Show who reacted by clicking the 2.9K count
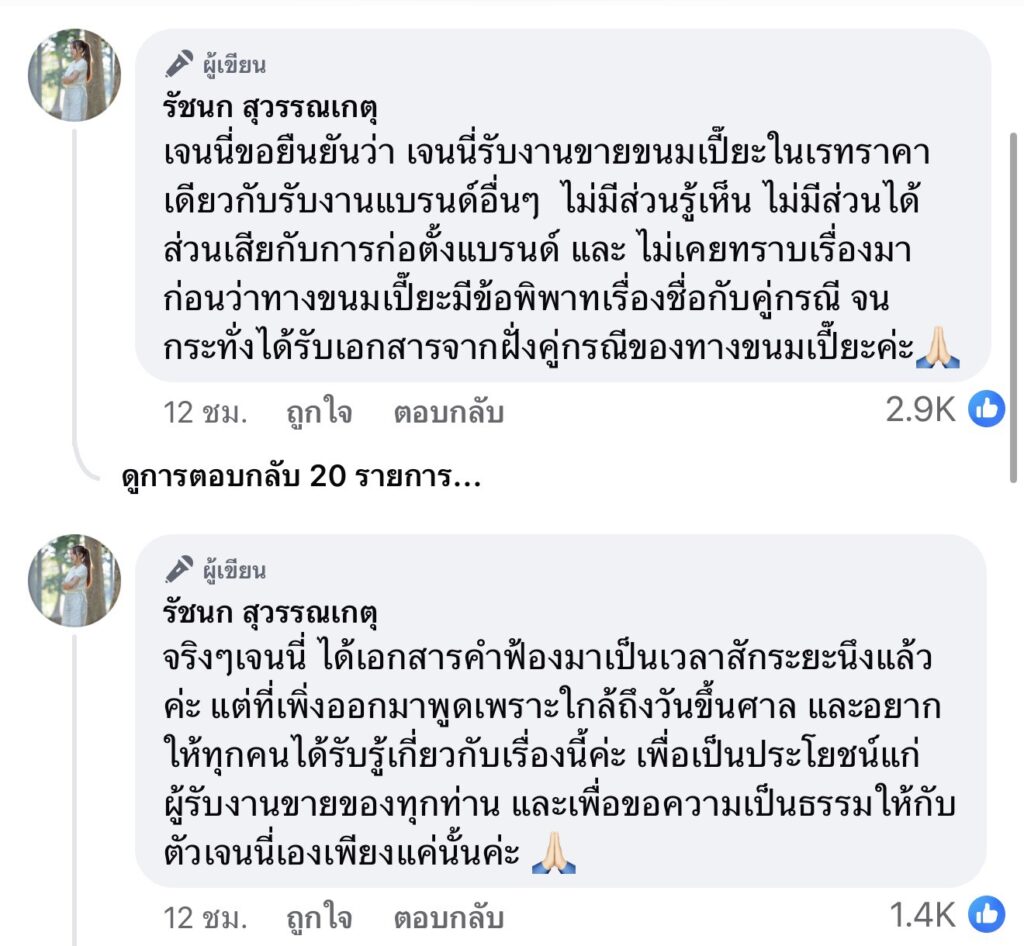 [x=921, y=410]
